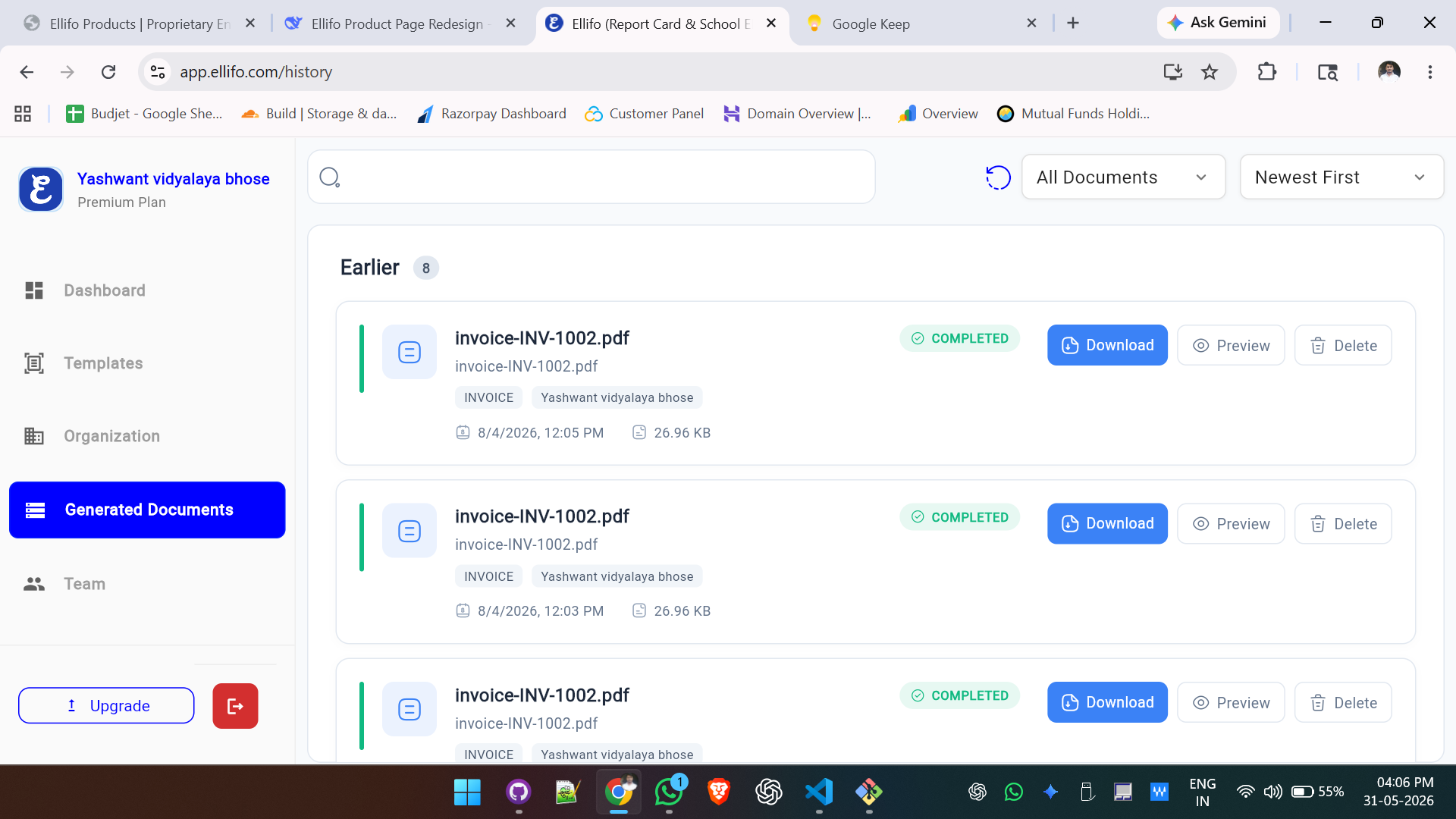Screen dimensions: 1456x819
Task: Bookmark this page with star icon
Action: (1210, 72)
